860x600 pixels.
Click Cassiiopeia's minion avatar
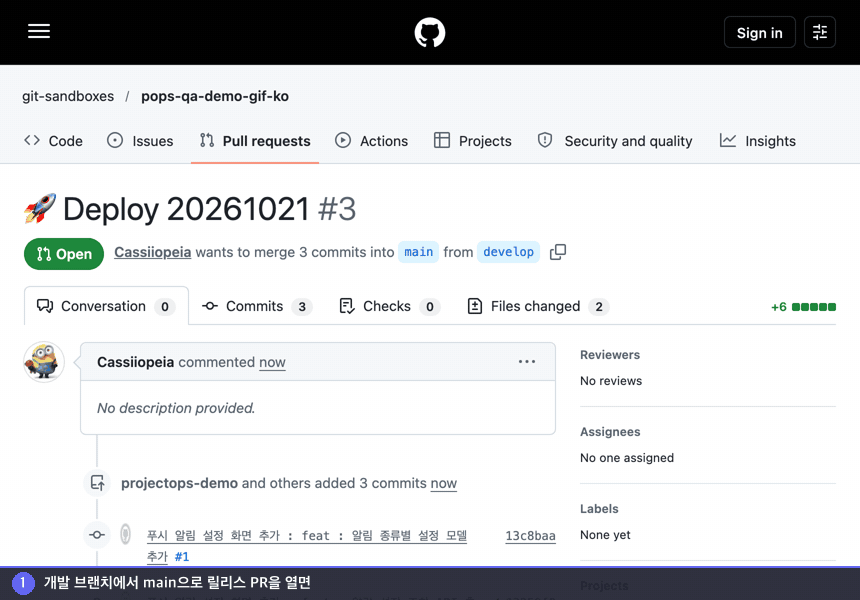[44, 362]
